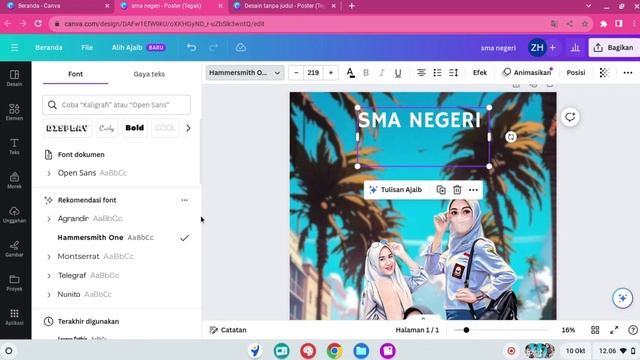Open the text color picker
The image size is (640, 360).
[x=350, y=73]
